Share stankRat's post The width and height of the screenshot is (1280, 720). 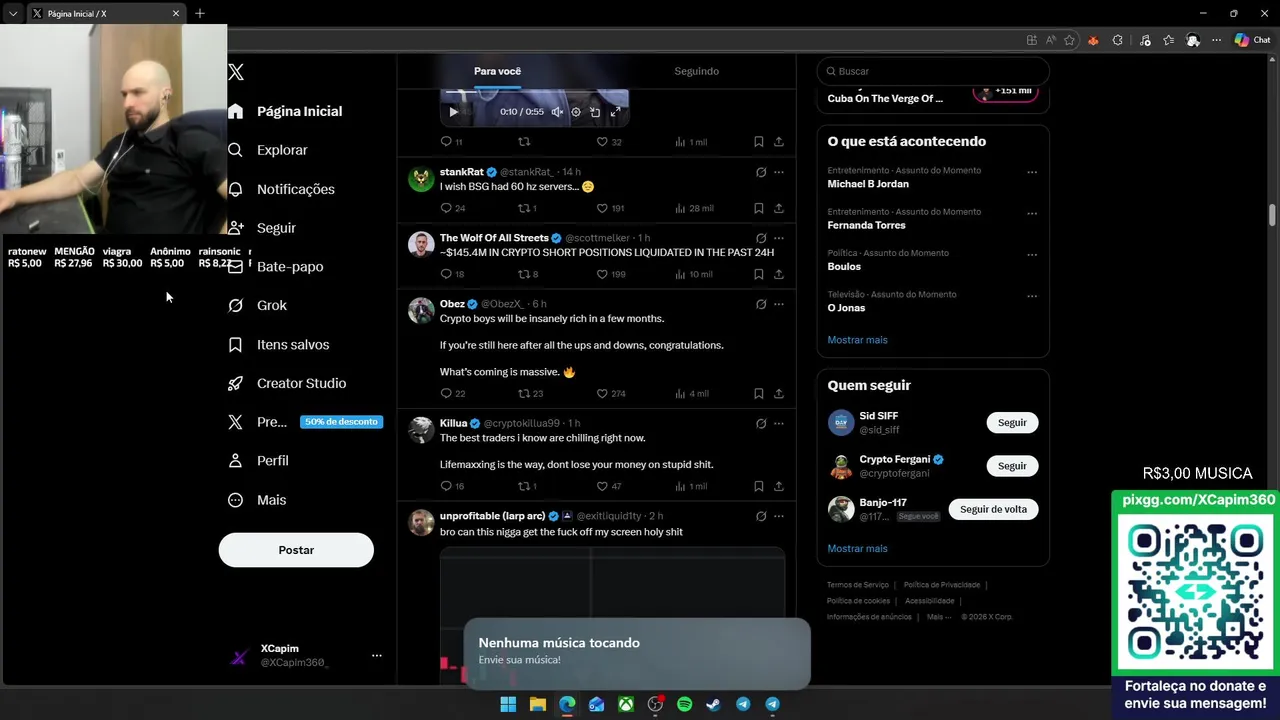click(x=779, y=208)
